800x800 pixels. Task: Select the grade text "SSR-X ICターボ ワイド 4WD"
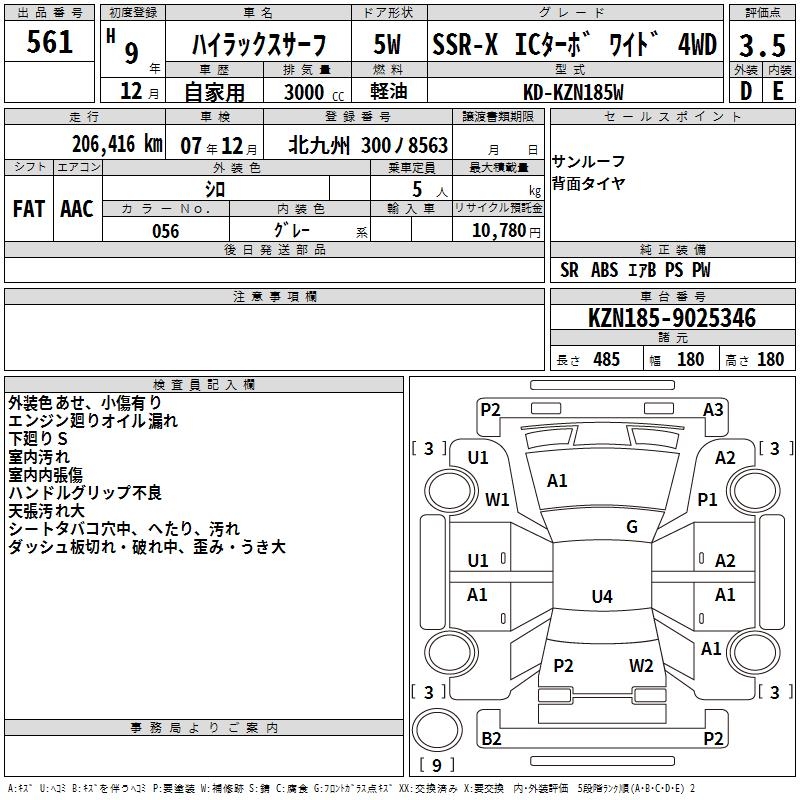click(575, 44)
